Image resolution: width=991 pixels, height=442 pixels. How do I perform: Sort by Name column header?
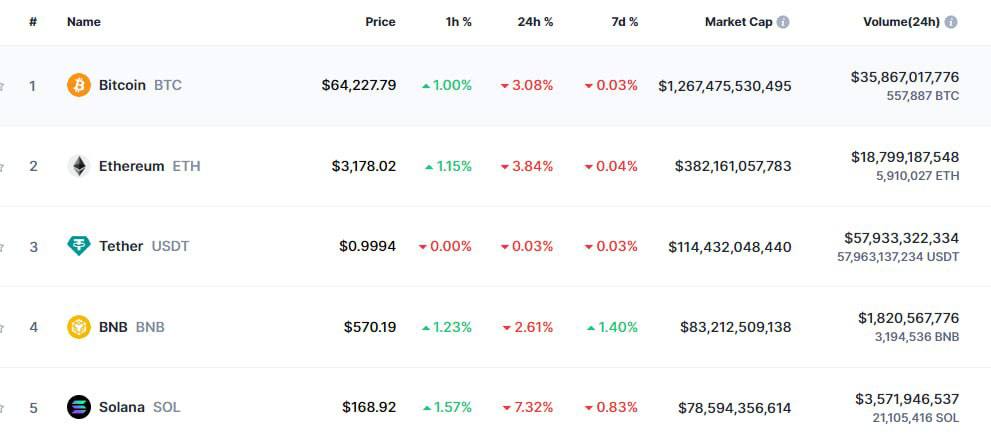(84, 22)
